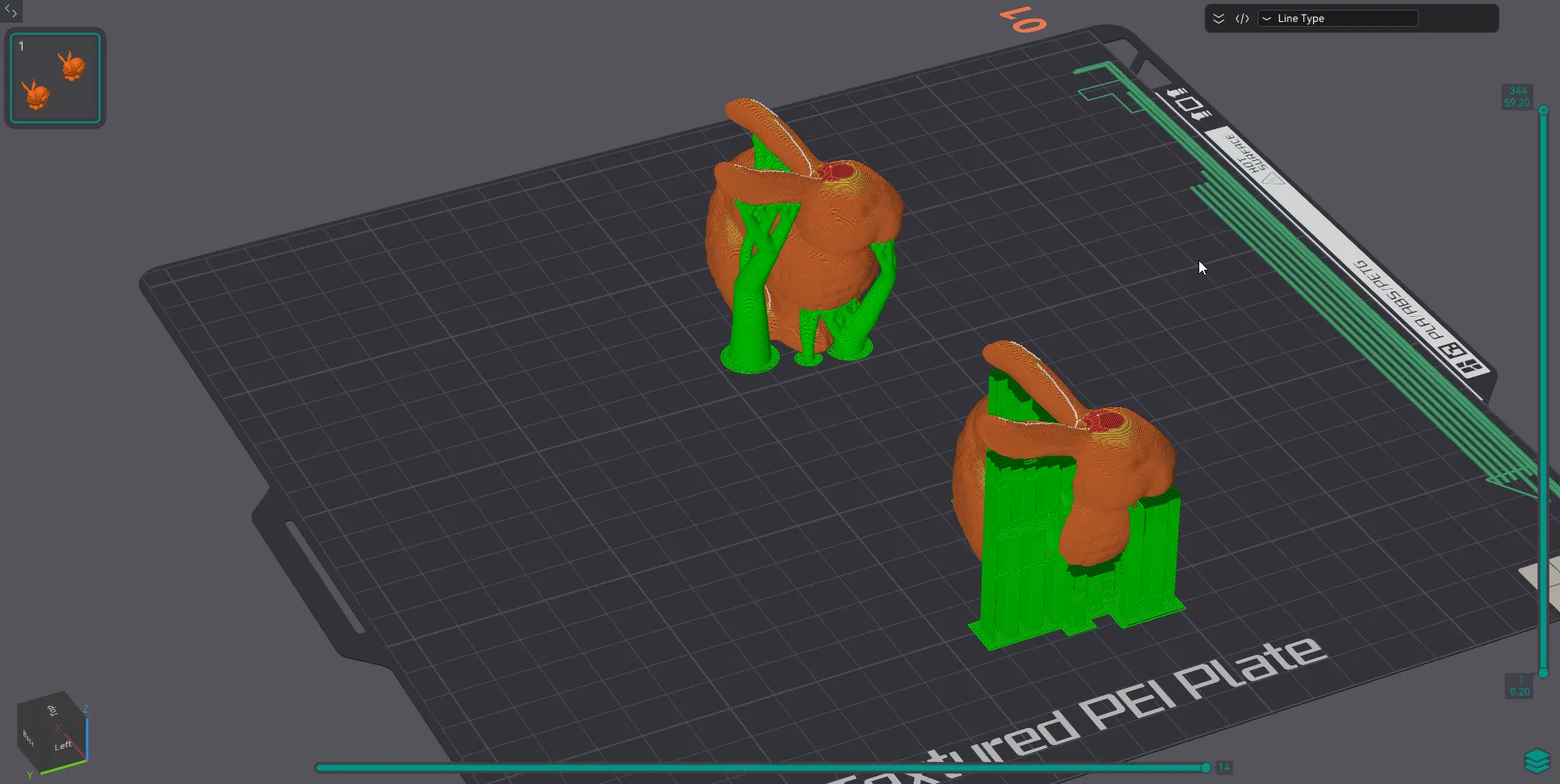The height and width of the screenshot is (784, 1560).
Task: Click the G-code viewer </> icon
Action: point(1242,19)
